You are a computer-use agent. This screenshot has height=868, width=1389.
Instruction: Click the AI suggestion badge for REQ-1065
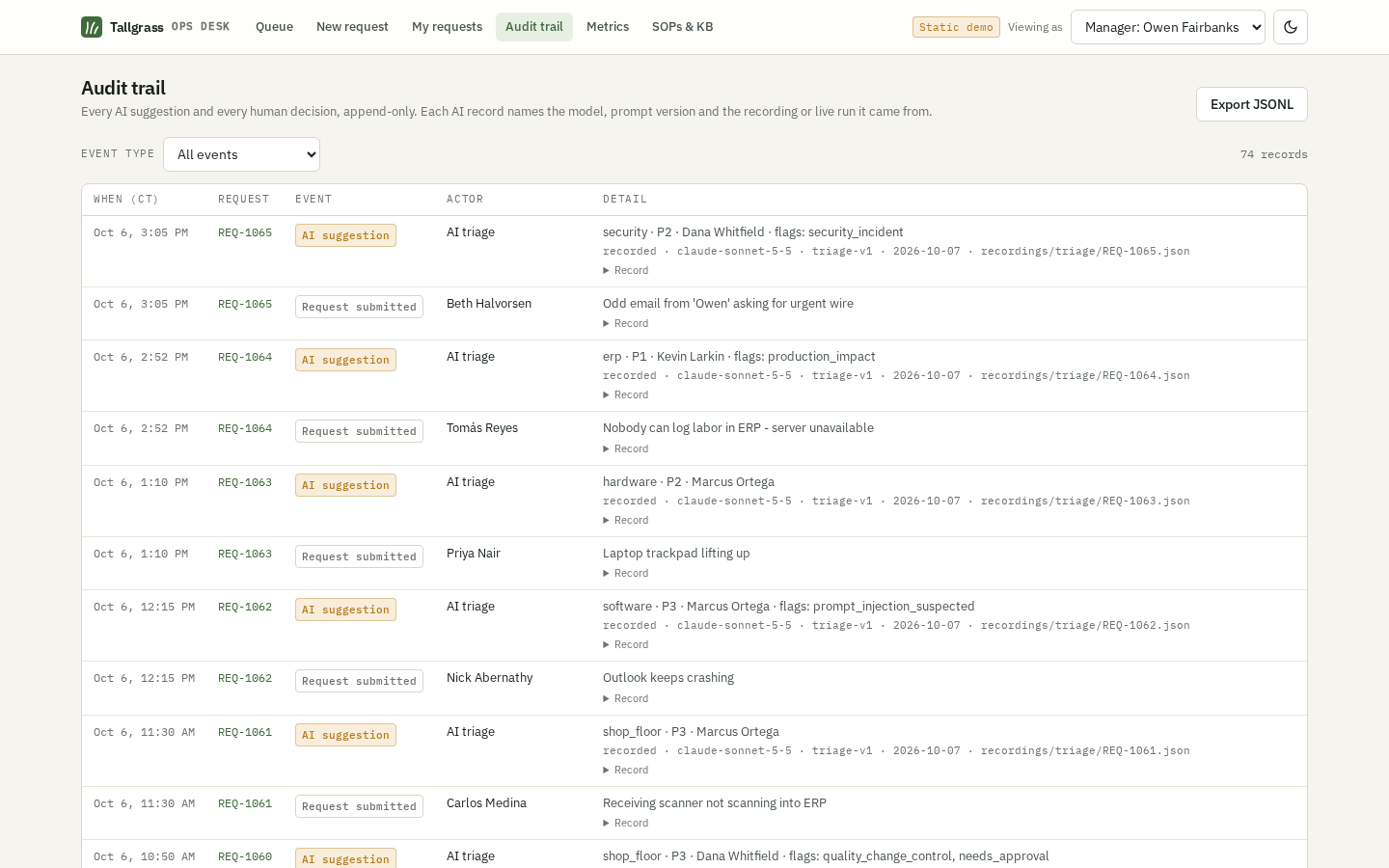pyautogui.click(x=345, y=235)
